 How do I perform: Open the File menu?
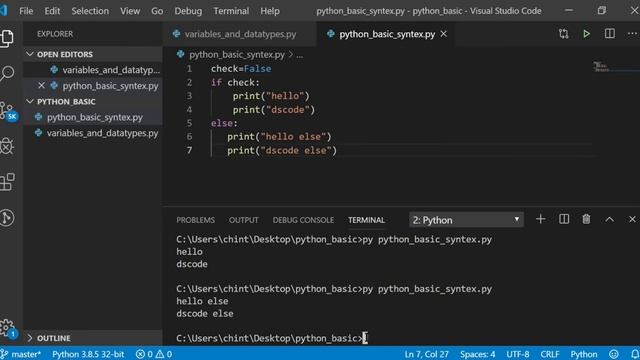pyautogui.click(x=26, y=11)
